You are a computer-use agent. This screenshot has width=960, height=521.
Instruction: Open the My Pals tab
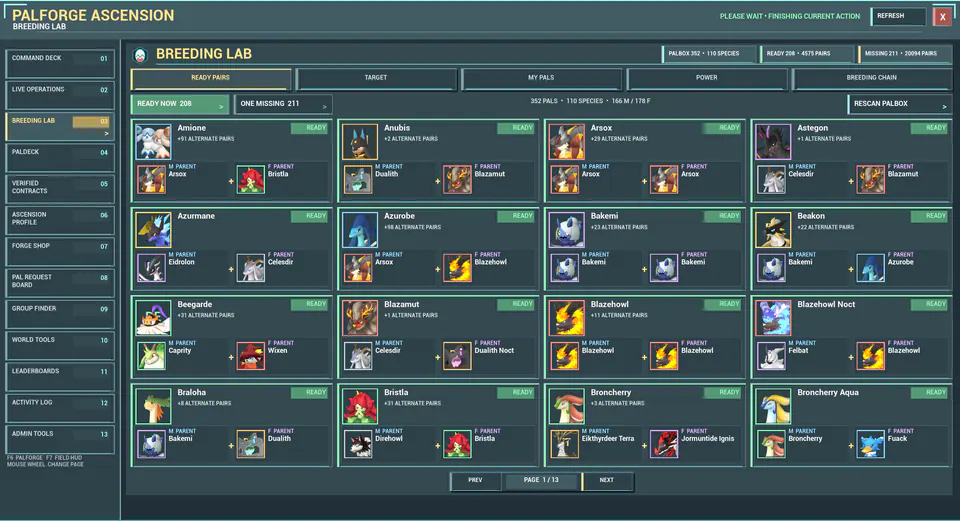coord(541,78)
